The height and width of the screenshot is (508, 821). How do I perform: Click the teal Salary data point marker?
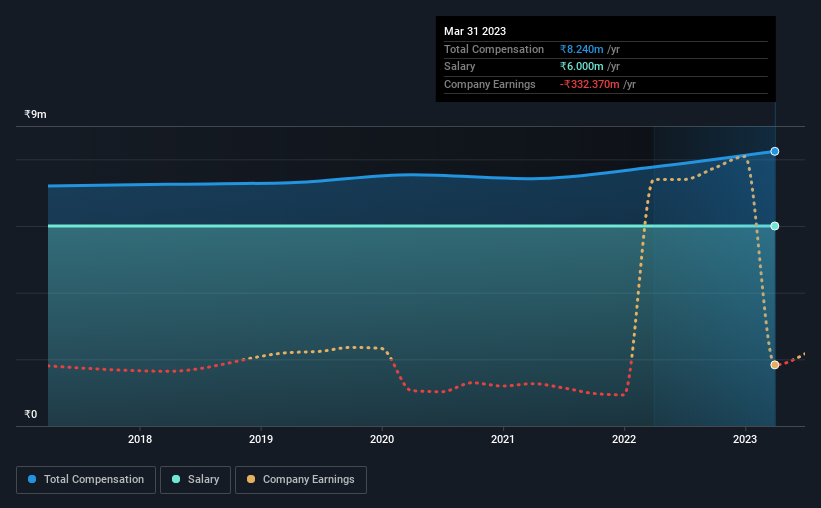click(774, 226)
